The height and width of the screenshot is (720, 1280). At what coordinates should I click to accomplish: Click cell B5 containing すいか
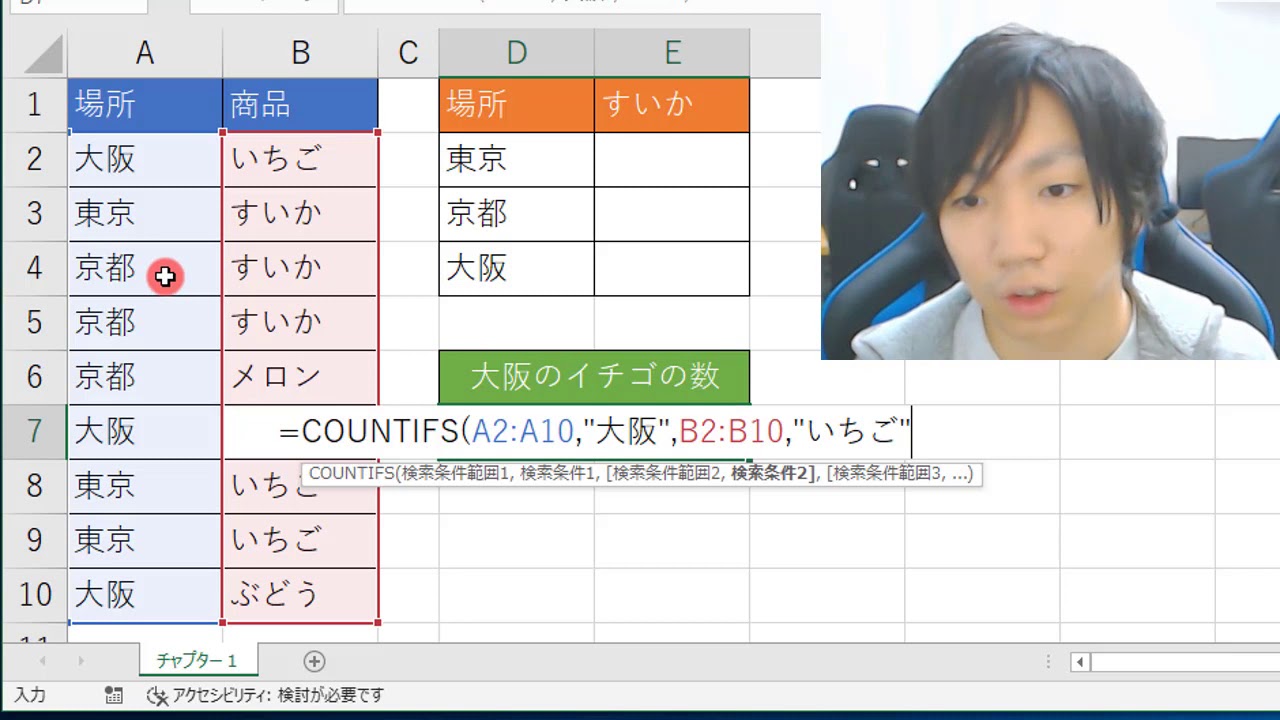[x=300, y=323]
